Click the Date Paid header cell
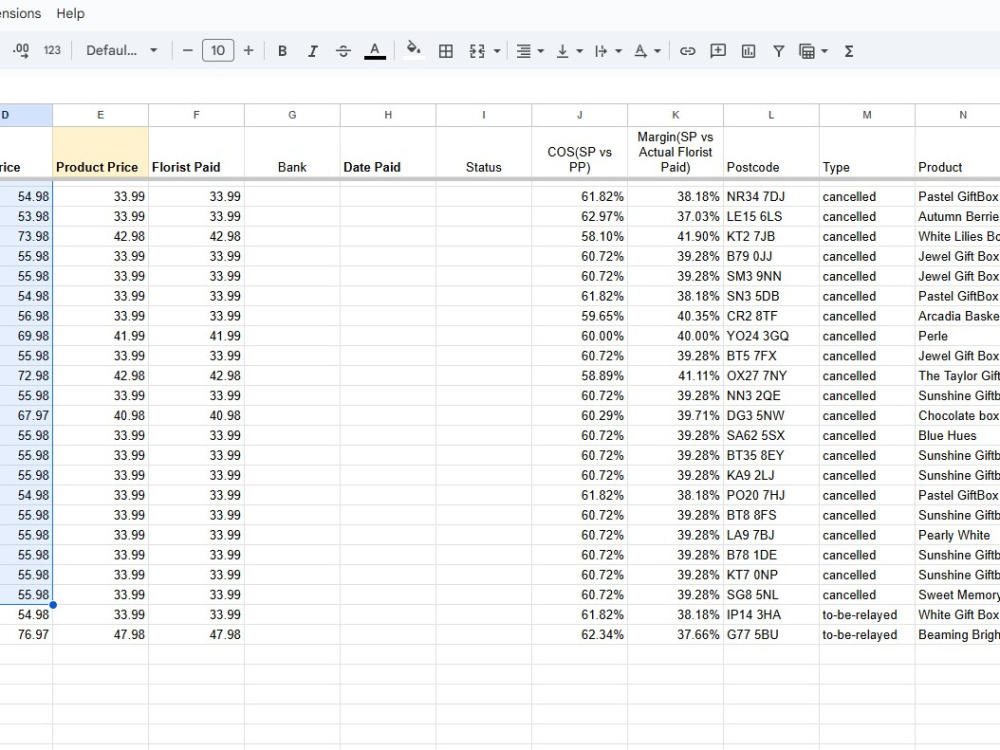 tap(388, 152)
